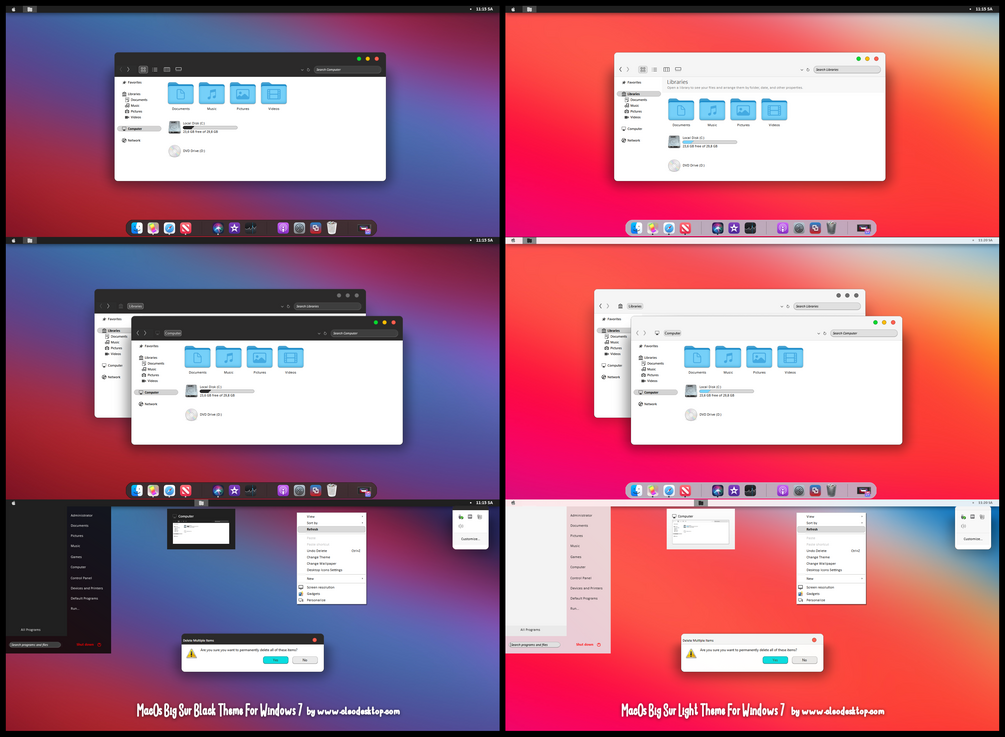Choose Personalize in dark context menu
This screenshot has height=737, width=1005.
tap(331, 600)
